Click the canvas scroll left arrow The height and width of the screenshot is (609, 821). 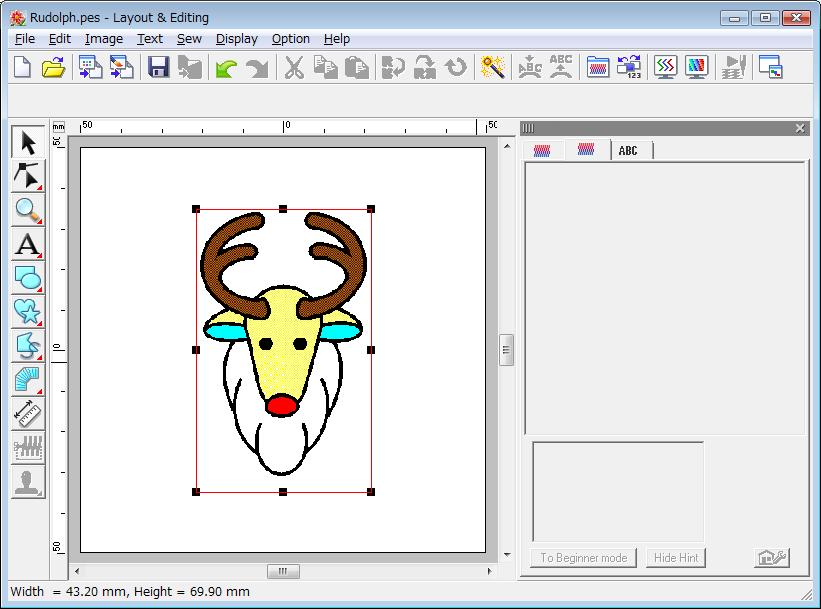tap(77, 571)
